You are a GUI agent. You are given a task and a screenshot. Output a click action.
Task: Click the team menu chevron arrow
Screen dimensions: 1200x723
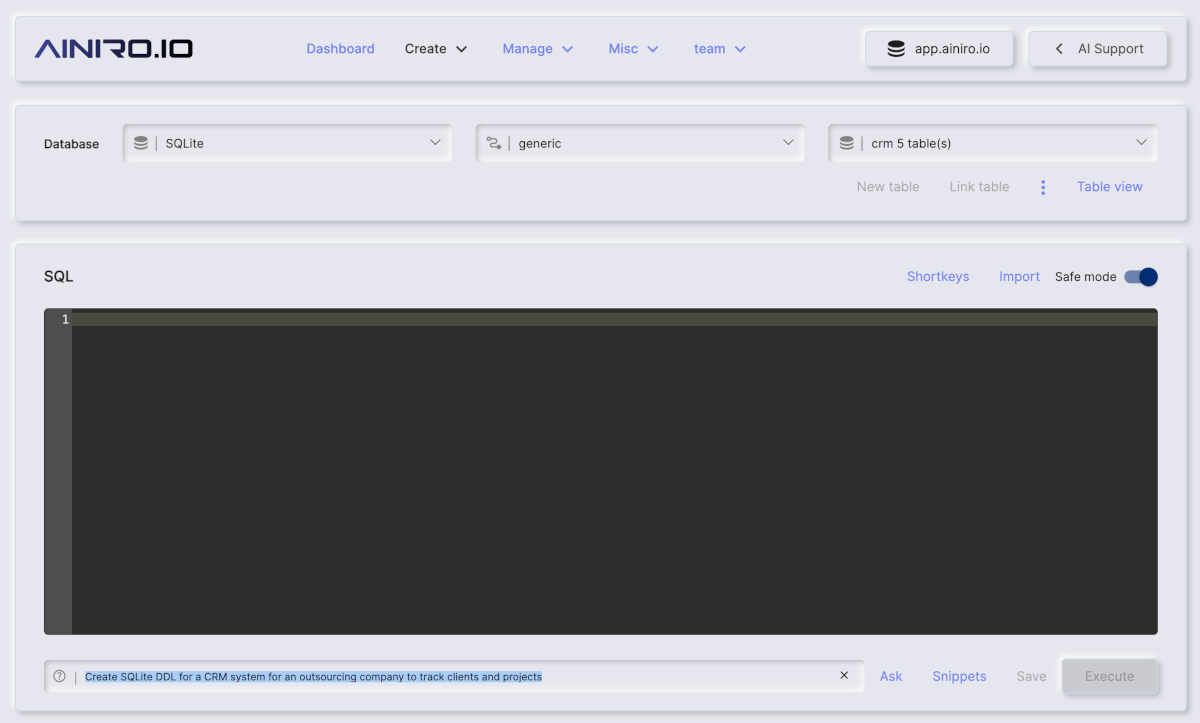tap(740, 49)
